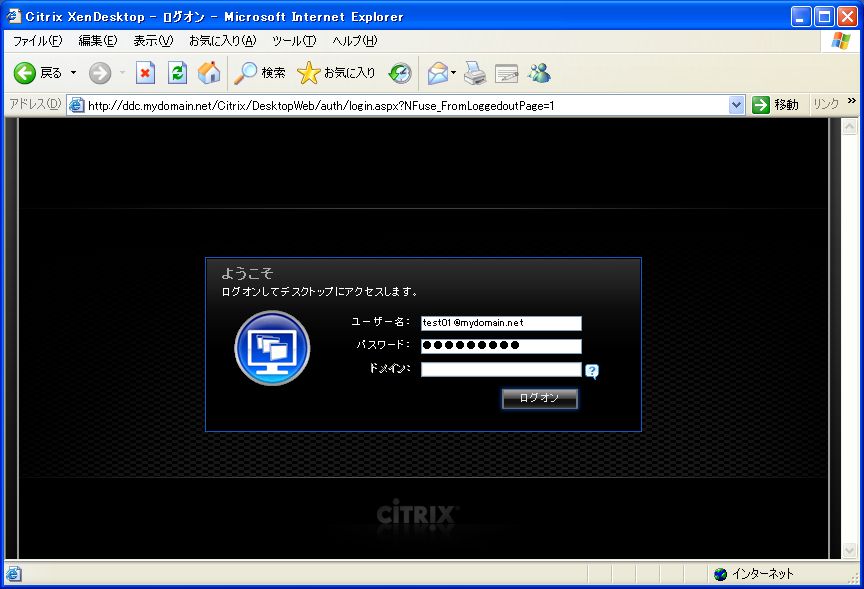Close the Internet Explorer window
The height and width of the screenshot is (589, 864).
[847, 17]
